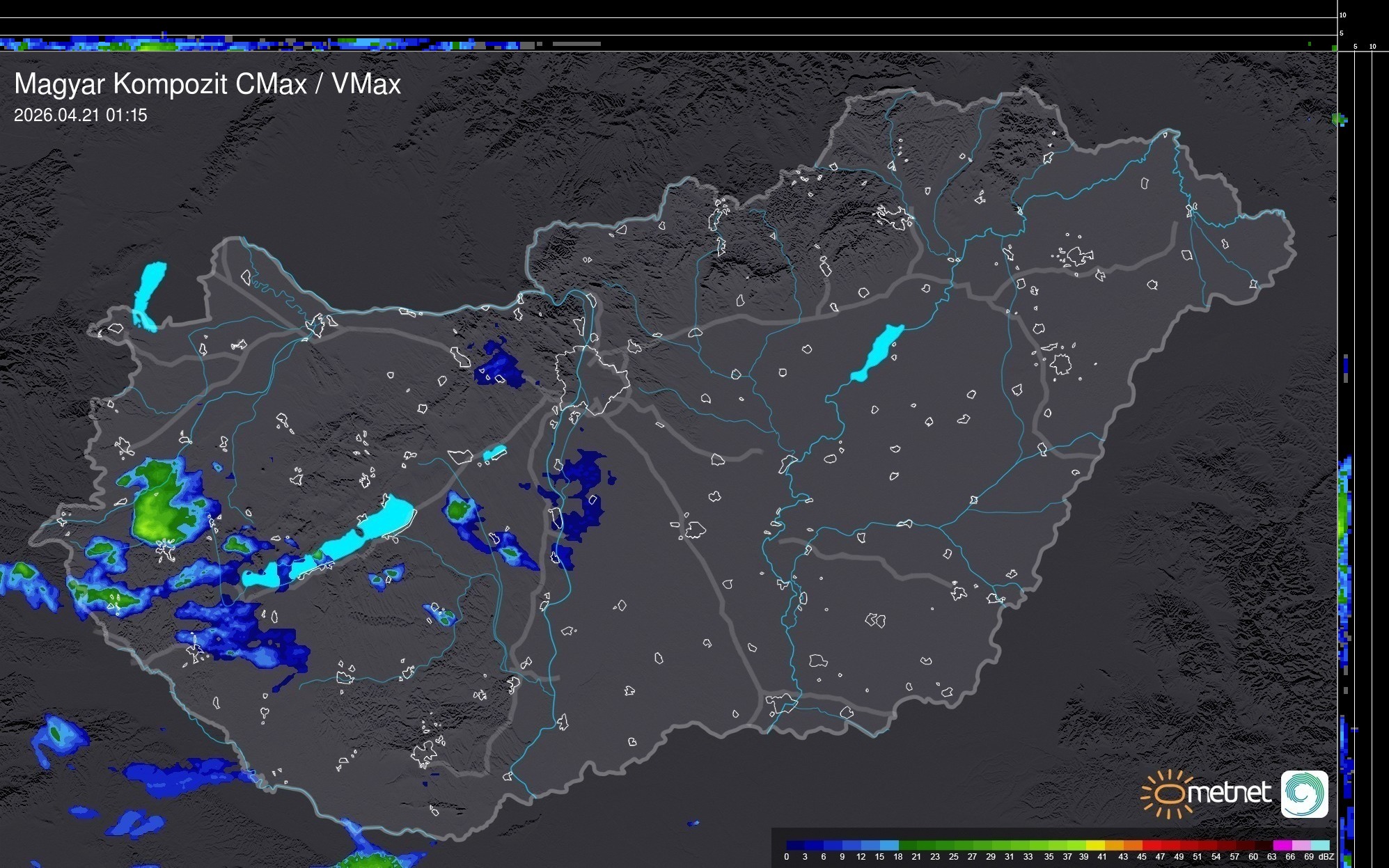This screenshot has width=1389, height=868.
Task: Click the darkest blue 0 dBZ swatch
Action: tap(794, 845)
